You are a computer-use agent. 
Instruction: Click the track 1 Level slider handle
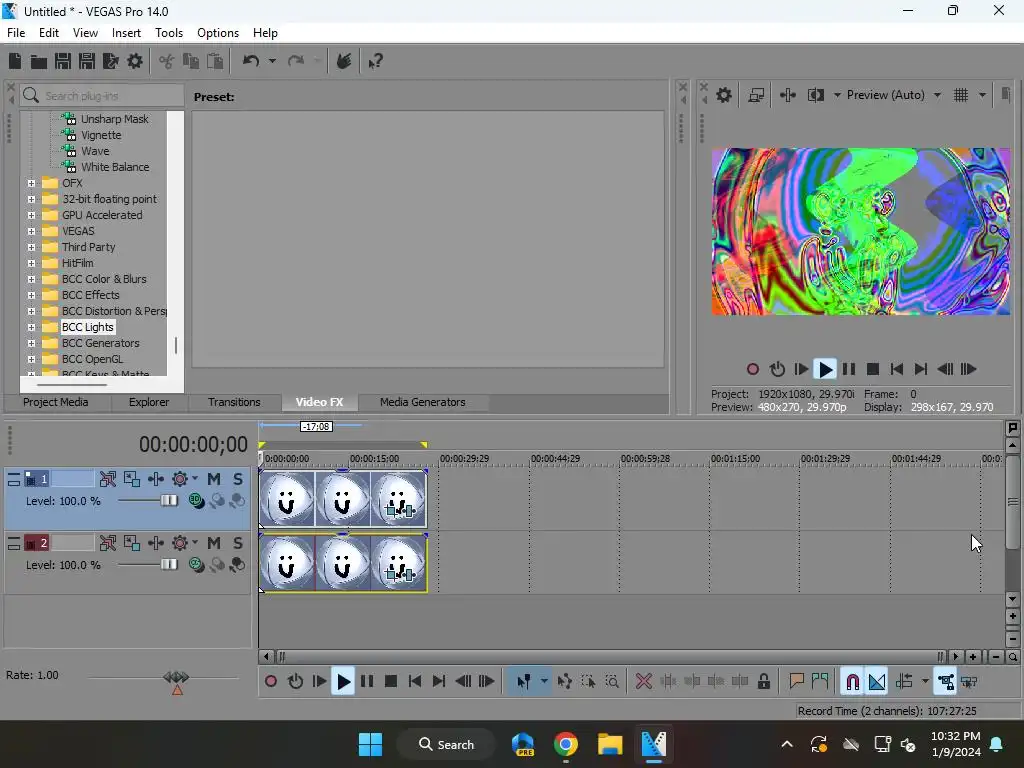[x=168, y=501]
